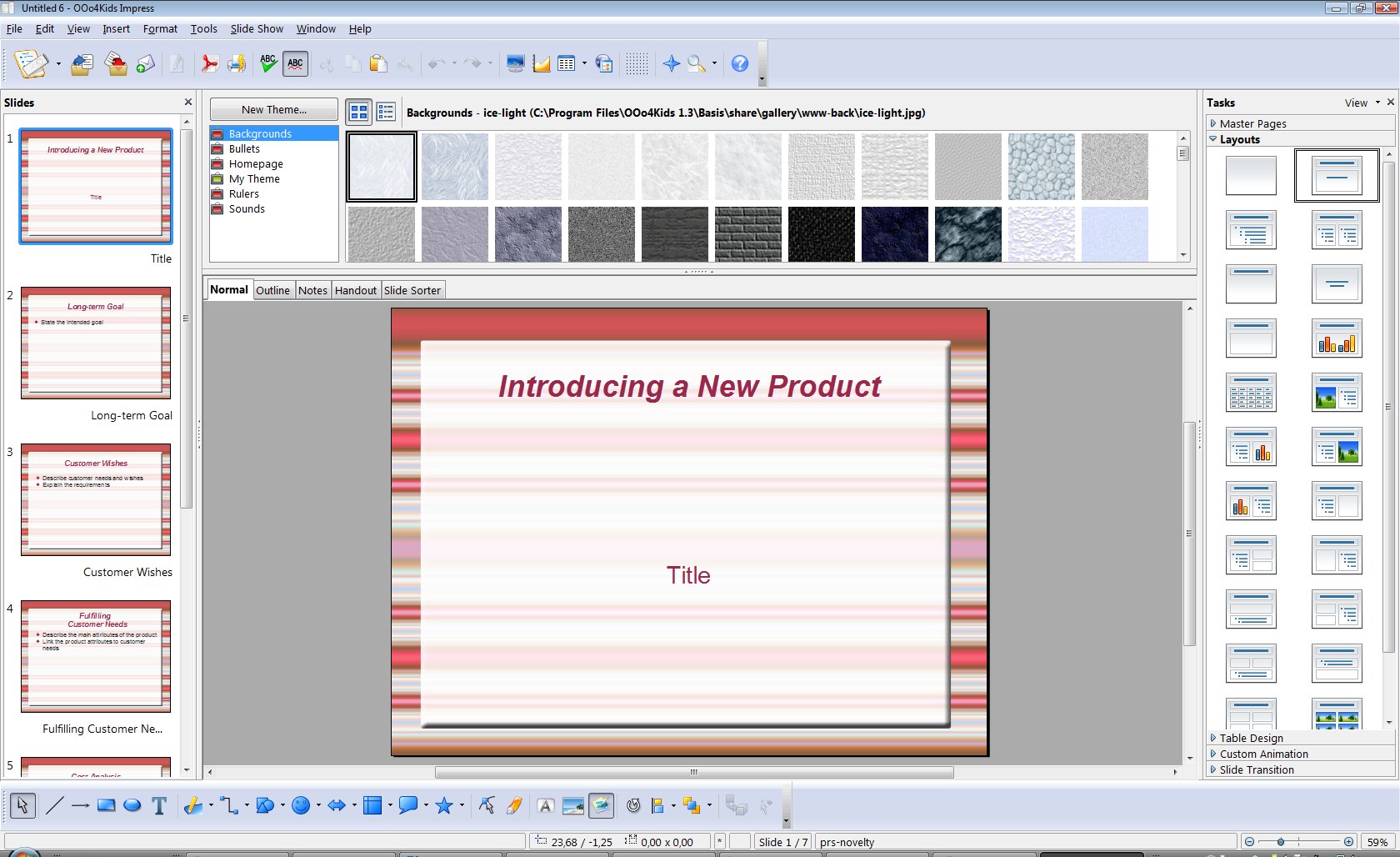Switch to the Outline tab

click(272, 290)
